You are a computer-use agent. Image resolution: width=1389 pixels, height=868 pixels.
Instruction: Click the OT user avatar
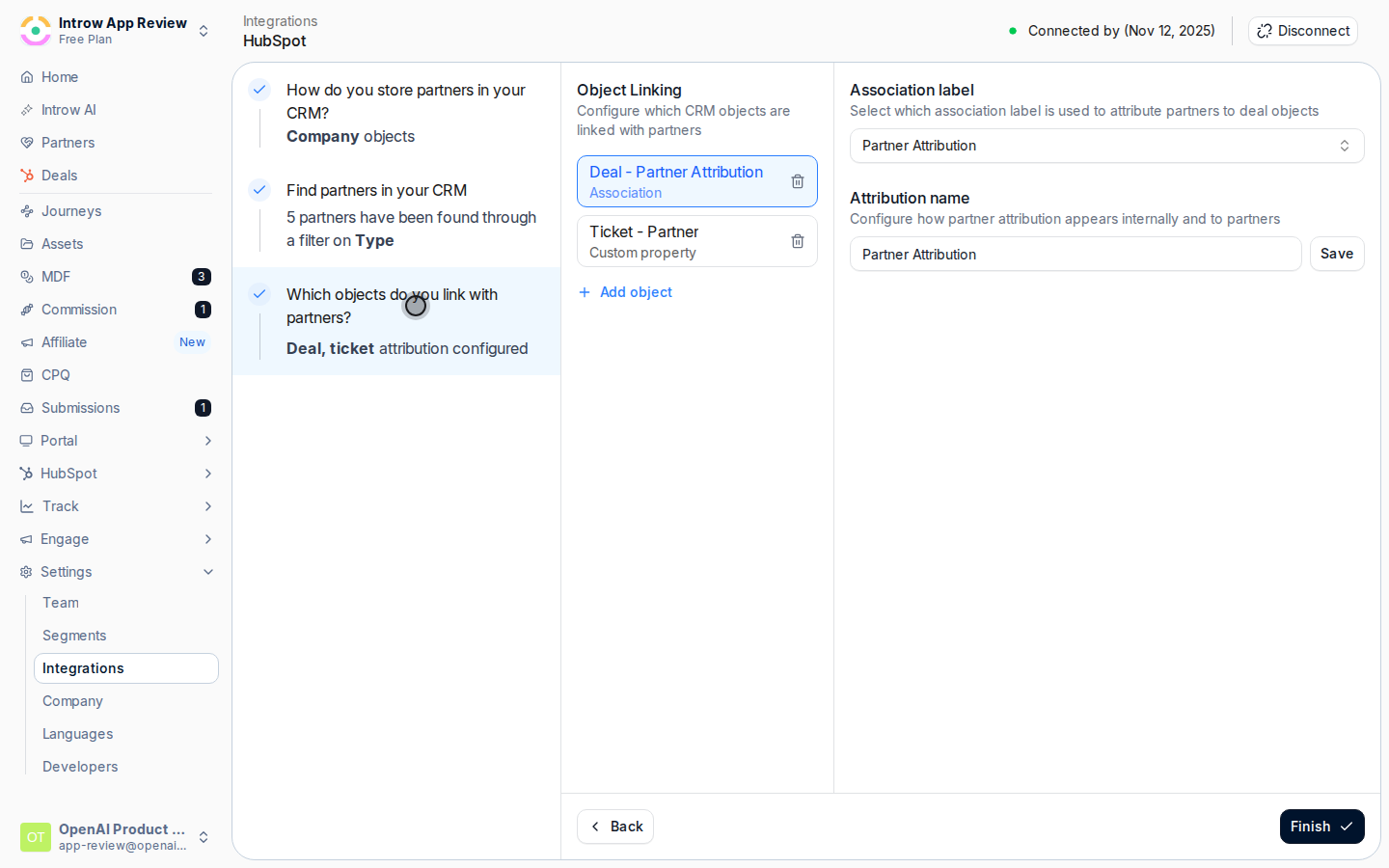pos(36,837)
